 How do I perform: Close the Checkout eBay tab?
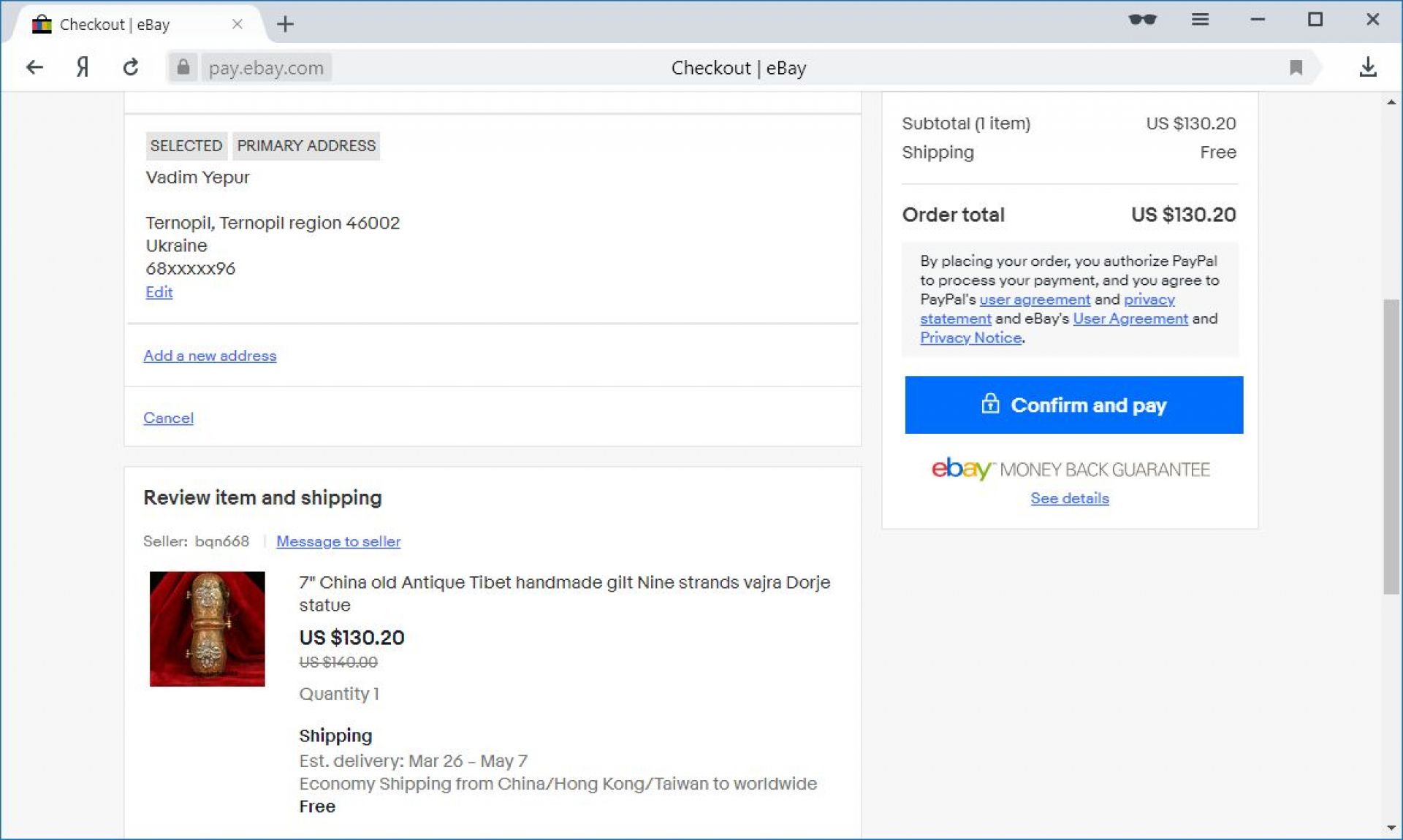coord(237,24)
